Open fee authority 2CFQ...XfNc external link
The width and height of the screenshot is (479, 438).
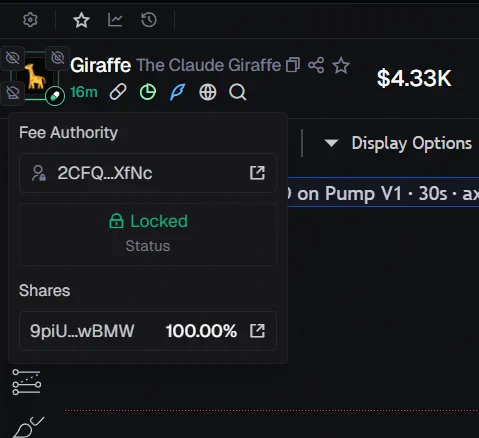pos(257,173)
